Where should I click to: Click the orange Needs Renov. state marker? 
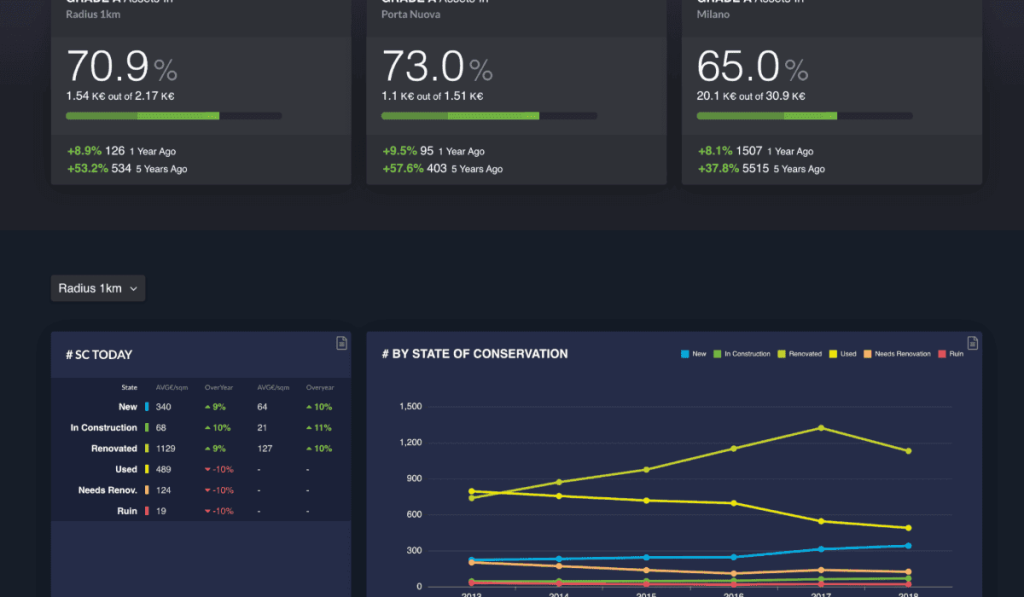(x=146, y=490)
